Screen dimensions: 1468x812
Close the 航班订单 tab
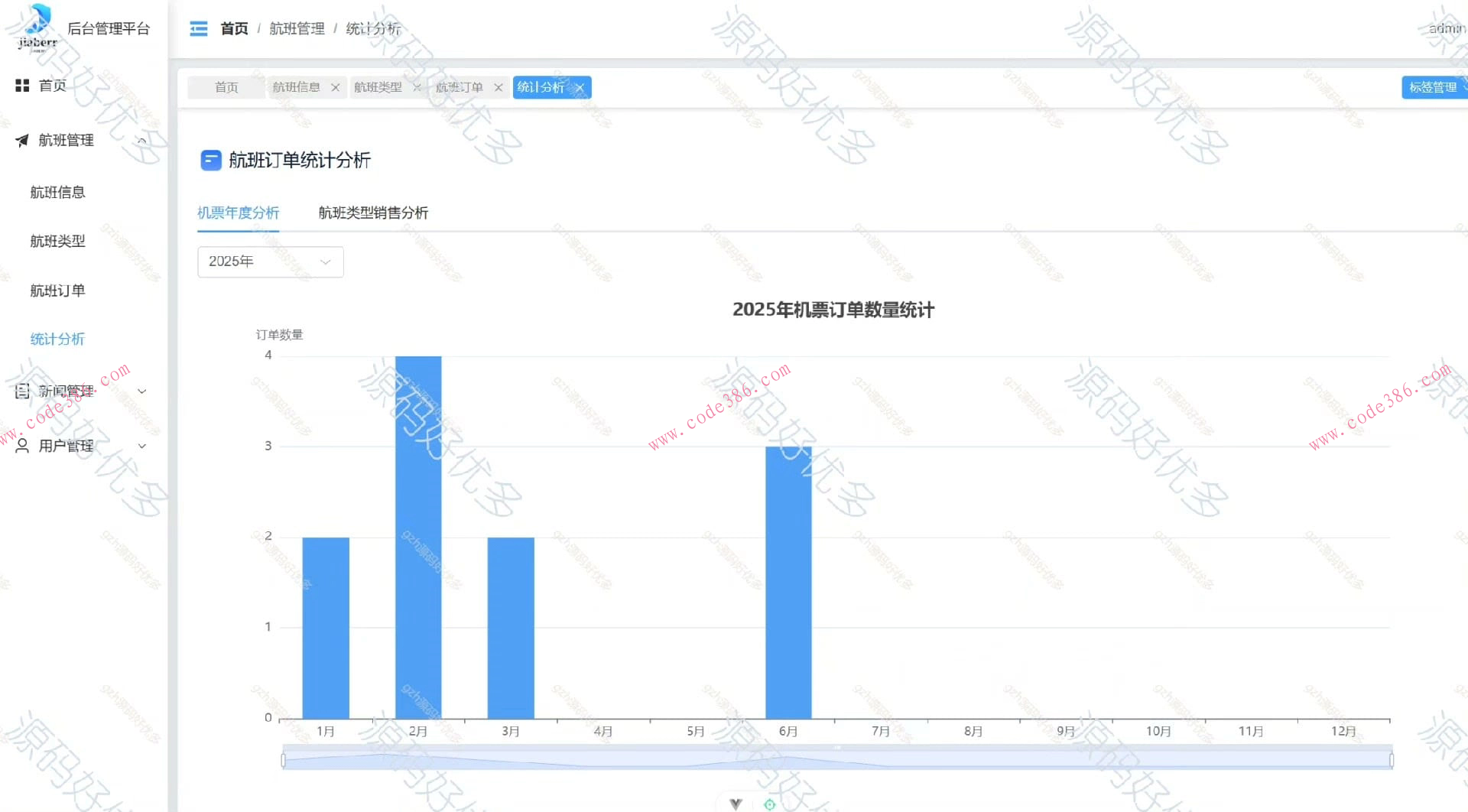(x=499, y=88)
